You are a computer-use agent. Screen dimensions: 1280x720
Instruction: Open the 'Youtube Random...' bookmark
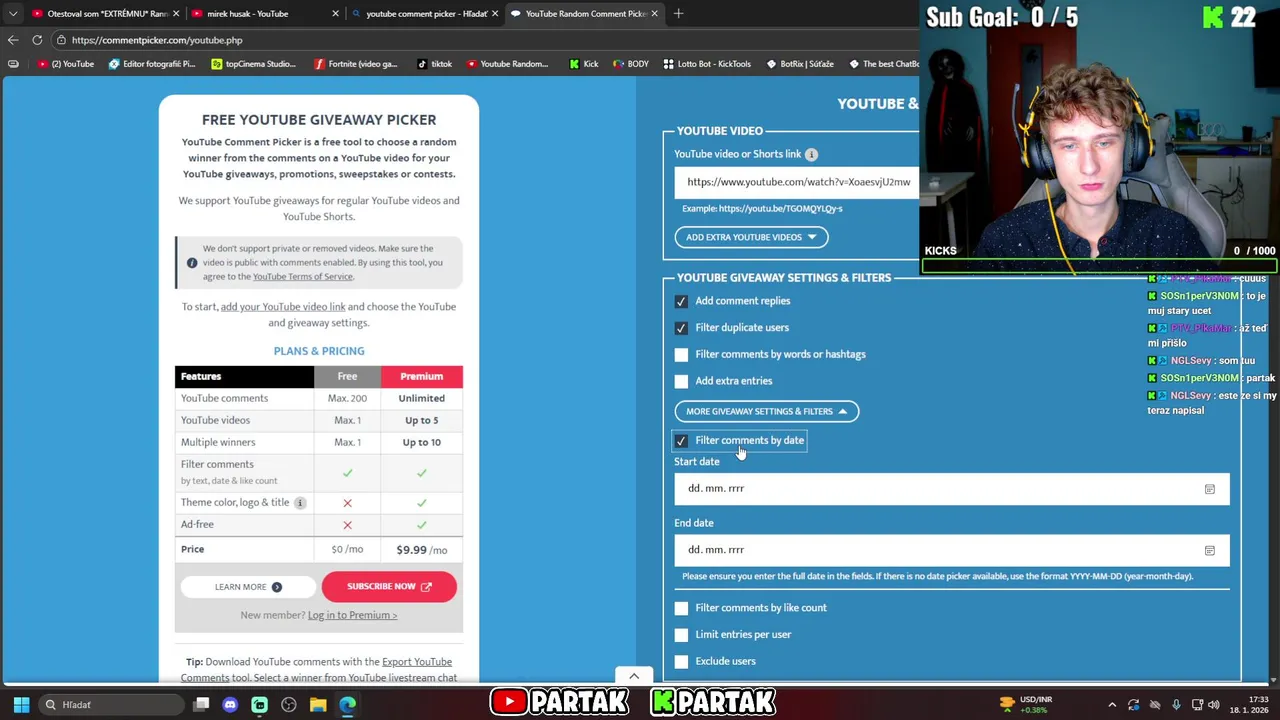pos(507,64)
